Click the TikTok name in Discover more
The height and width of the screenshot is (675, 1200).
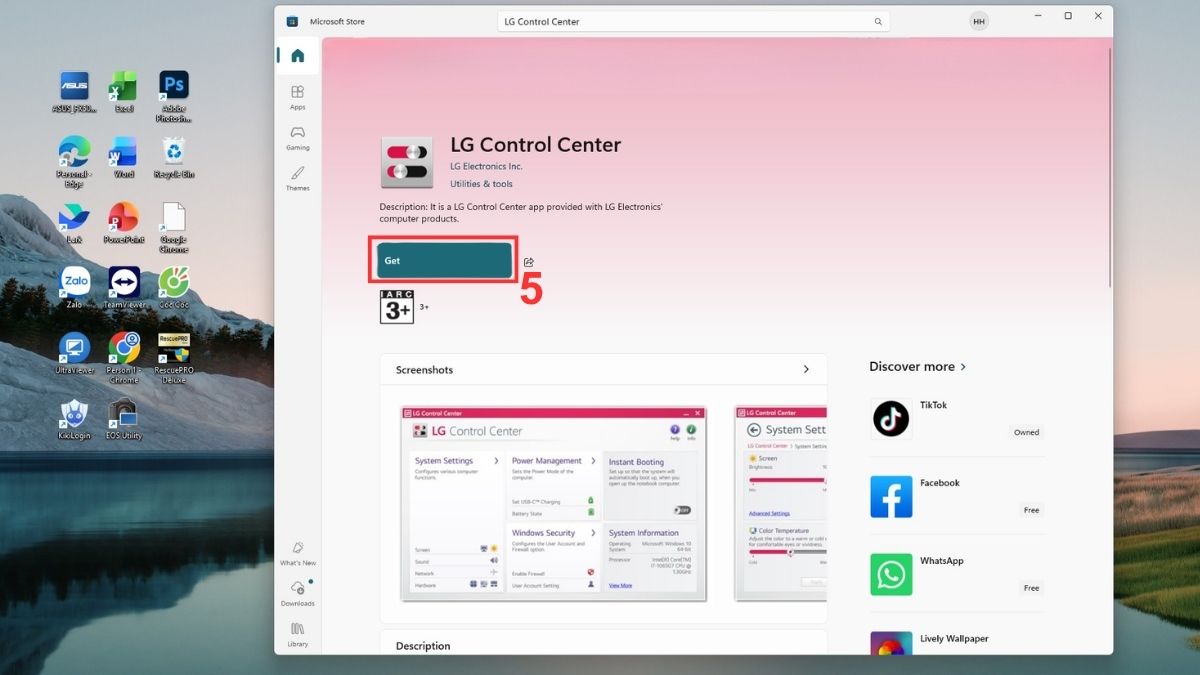coord(933,405)
